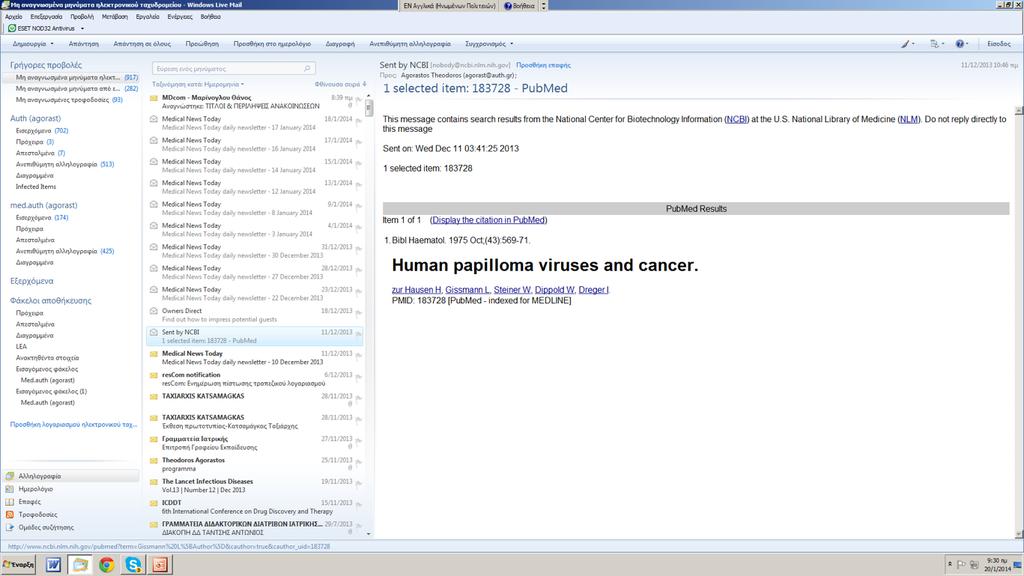Open the Εργαλεία menu
Viewport: 1024px width, 576px height.
148,16
